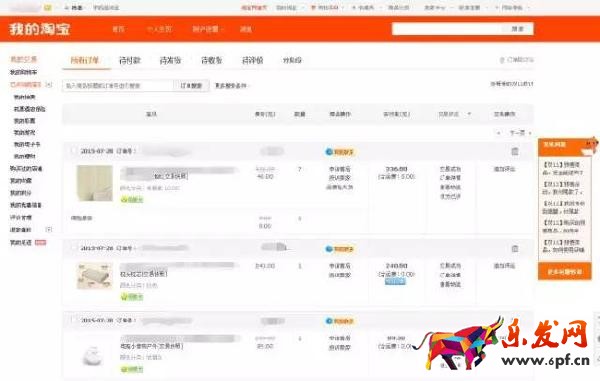Screen dimensions: 600x381
Task: Switch to the 待收货 tab
Action: pos(212,60)
